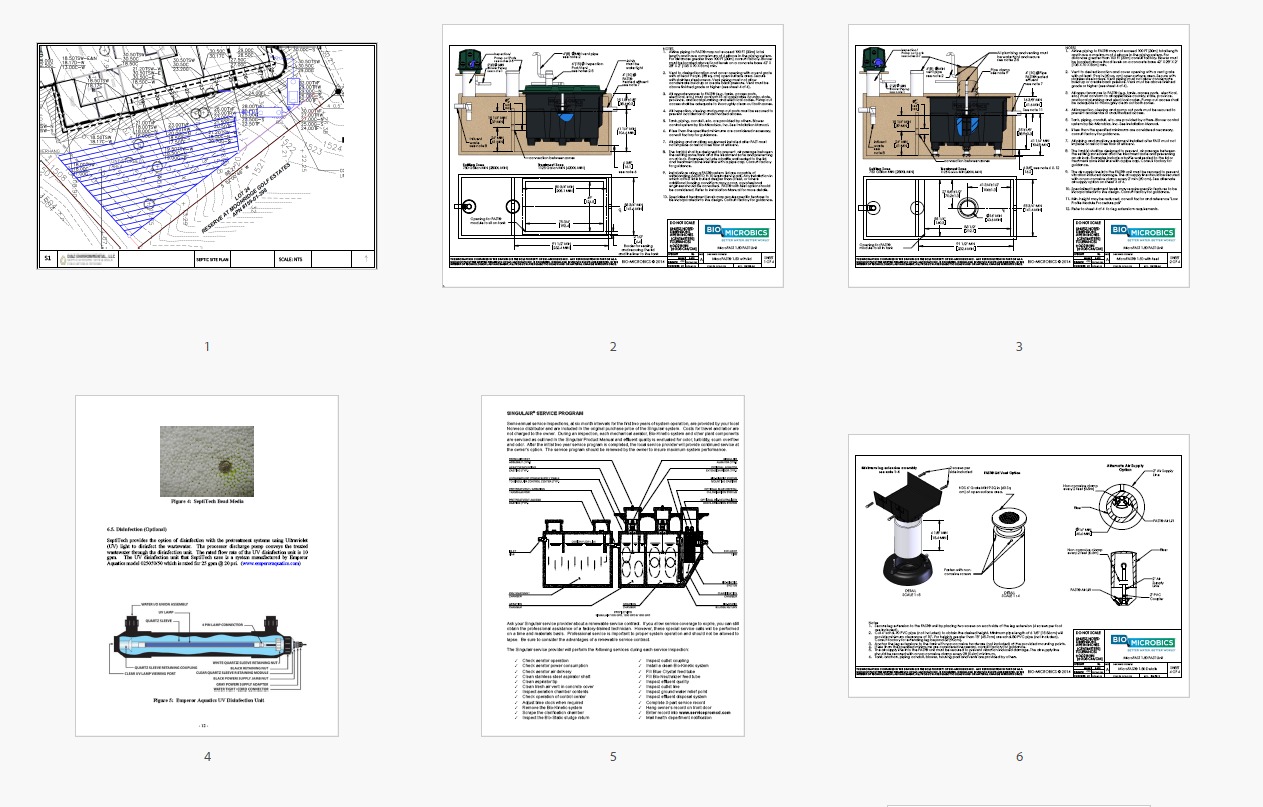Image resolution: width=1263 pixels, height=807 pixels.
Task: Open page 6 thumbnail showing Alternate Air Supply
Action: [1019, 566]
